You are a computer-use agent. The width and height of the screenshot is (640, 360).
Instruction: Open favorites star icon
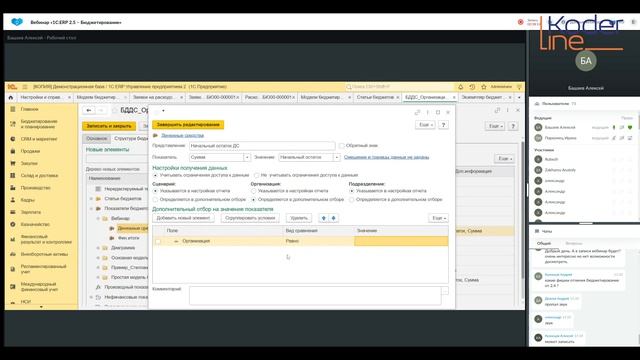484,87
